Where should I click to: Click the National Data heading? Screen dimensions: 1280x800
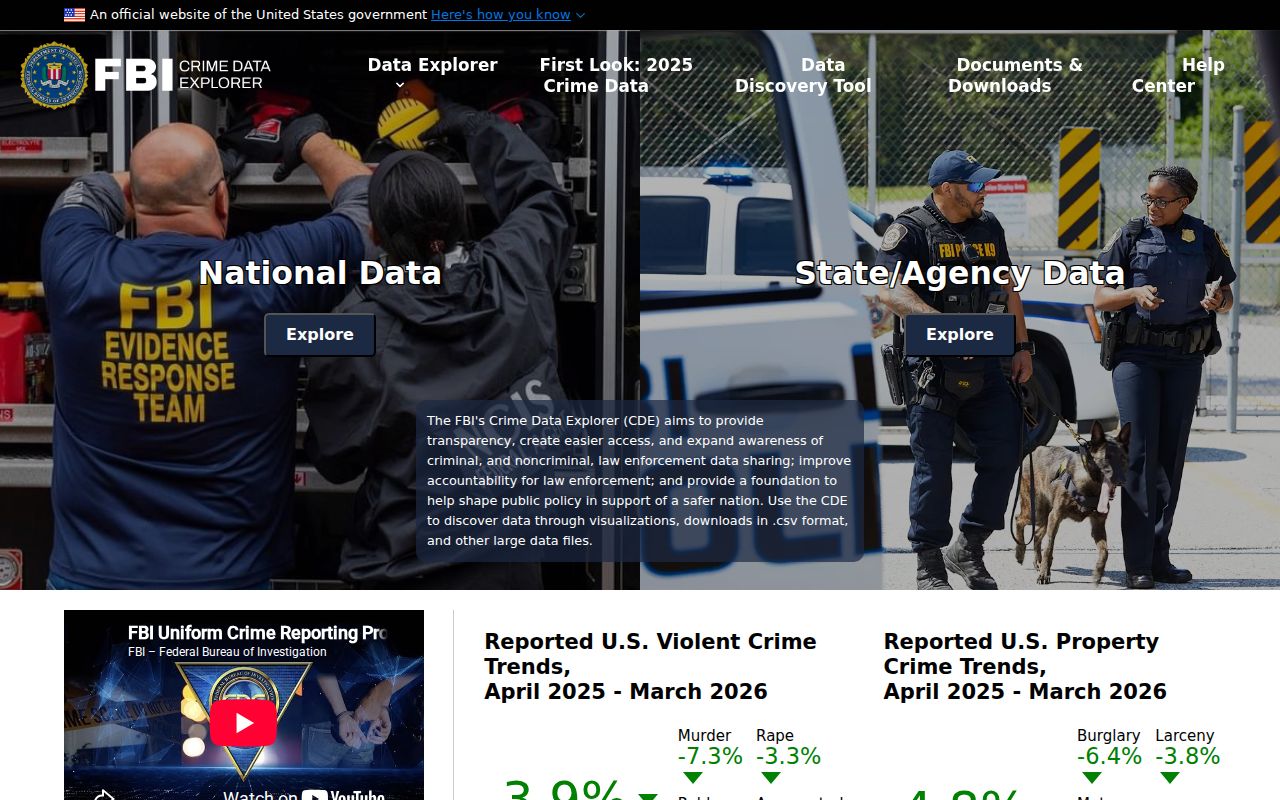coord(320,273)
